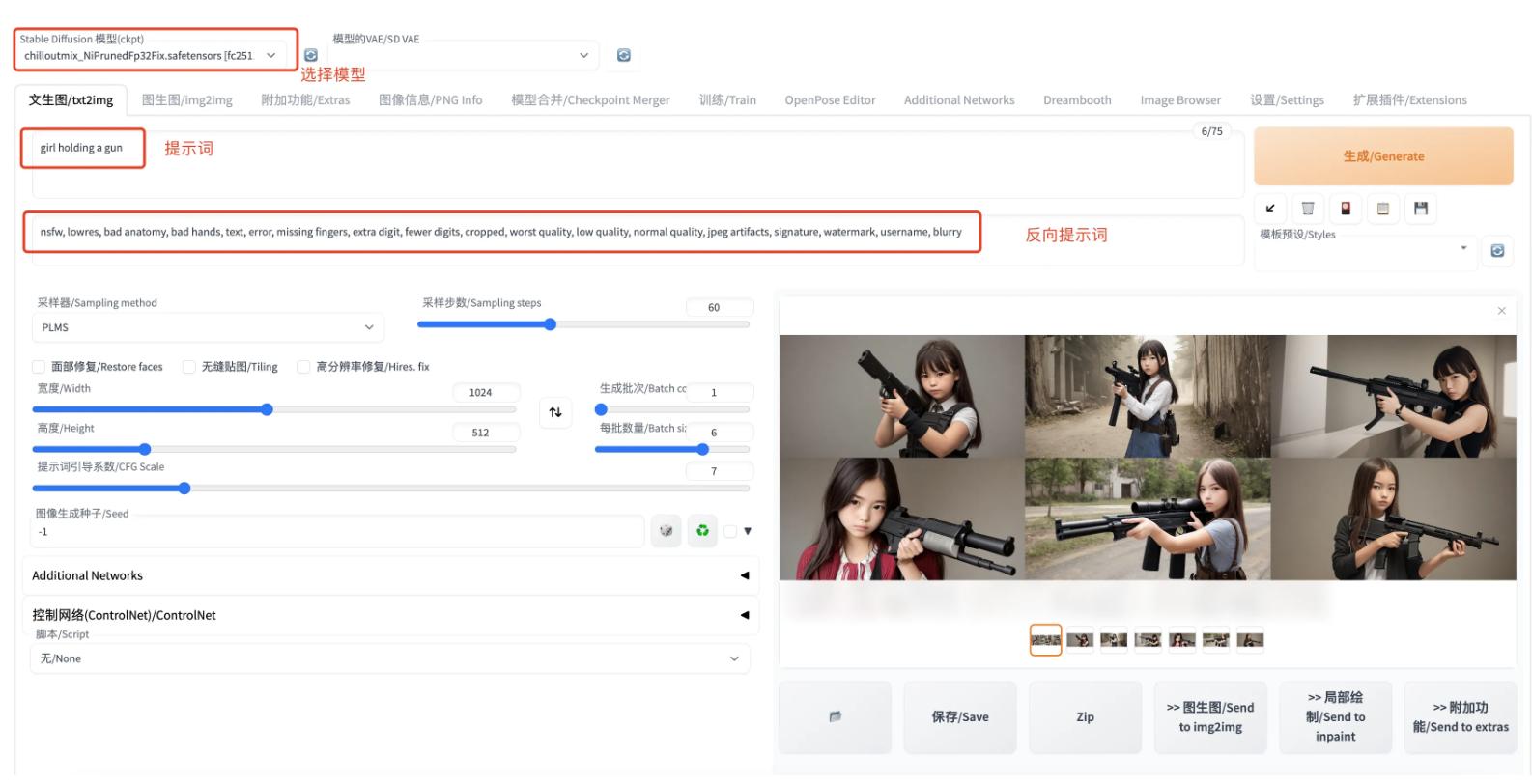This screenshot has height=784, width=1532.
Task: Click the negative prompt text field
Action: 502,233
